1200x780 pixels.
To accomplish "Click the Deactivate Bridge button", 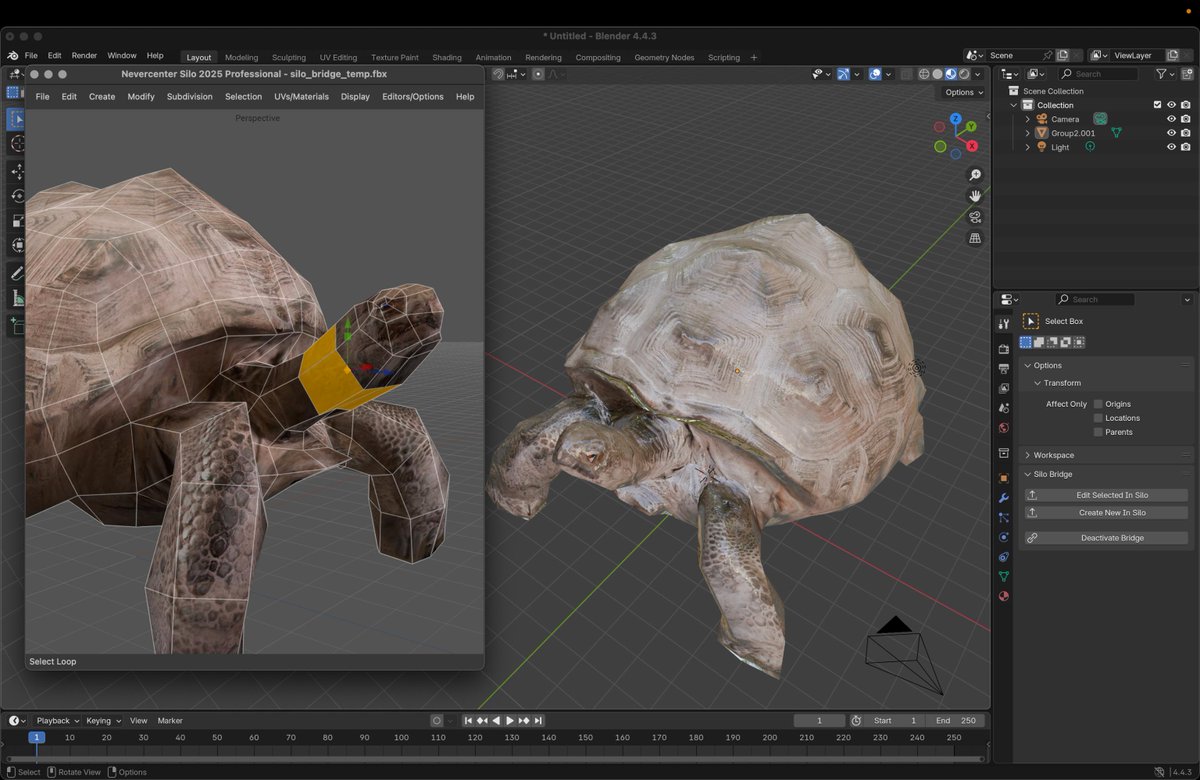I will pyautogui.click(x=1111, y=538).
